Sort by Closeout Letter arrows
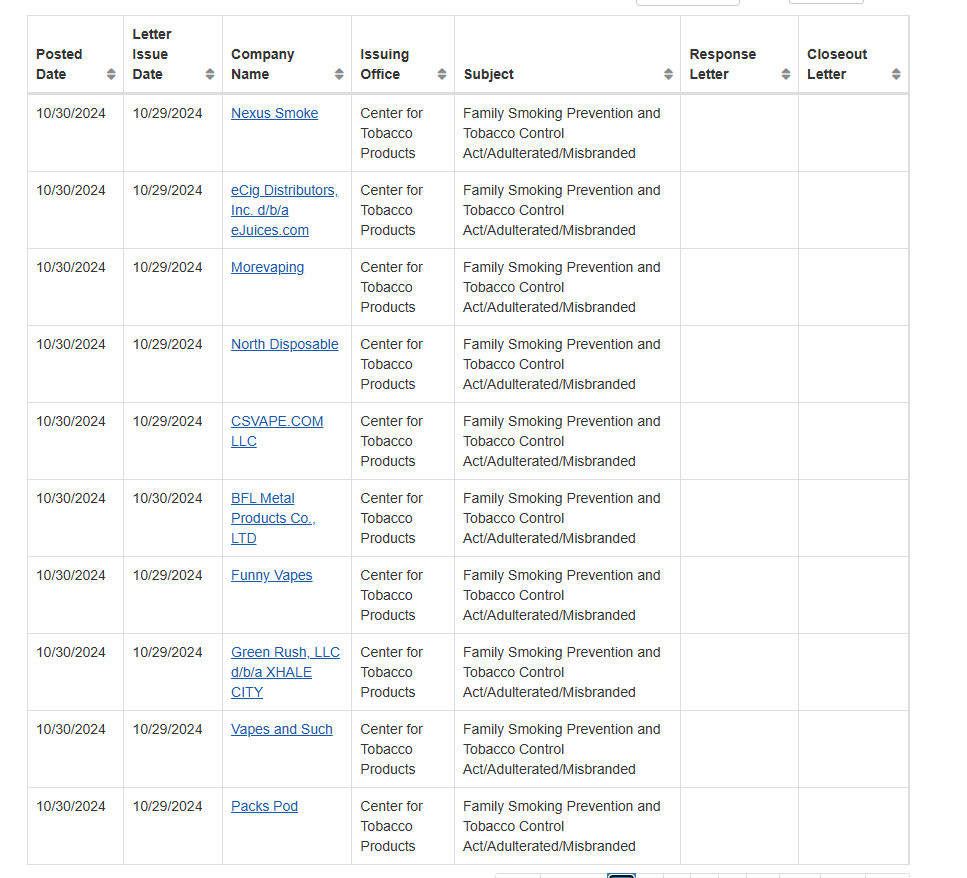 coord(896,74)
